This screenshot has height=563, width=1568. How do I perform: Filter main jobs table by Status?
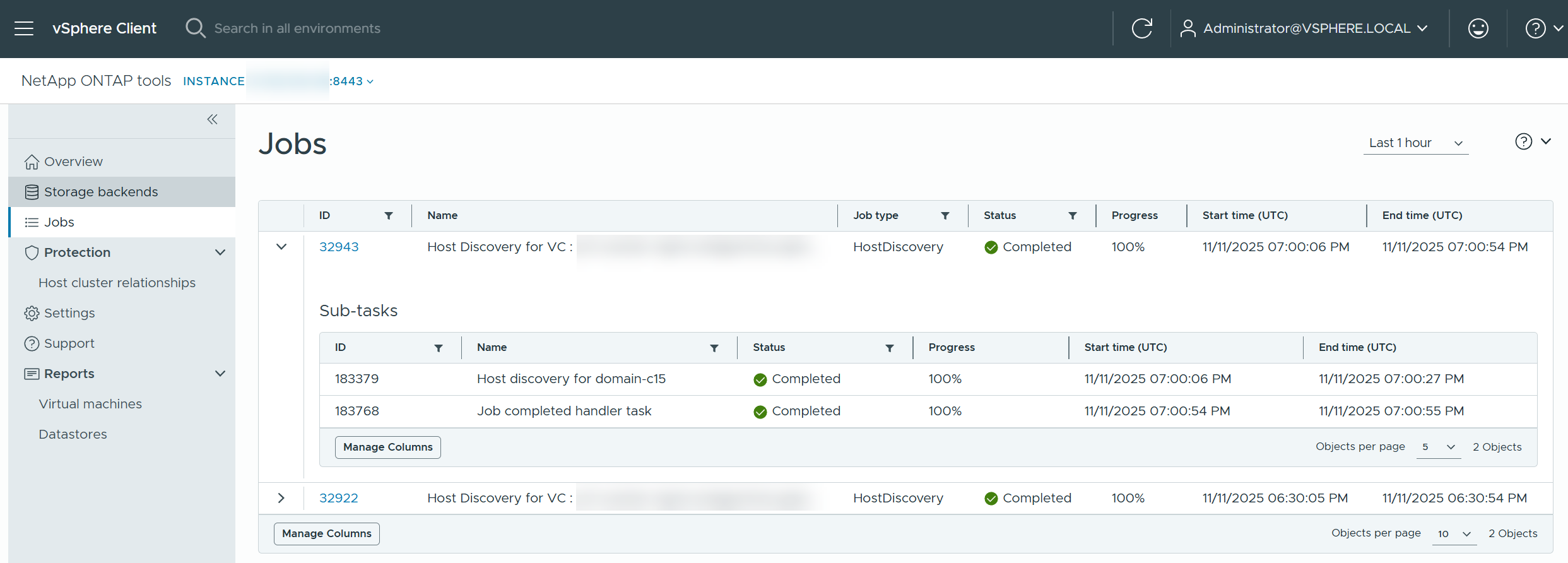(x=1072, y=216)
